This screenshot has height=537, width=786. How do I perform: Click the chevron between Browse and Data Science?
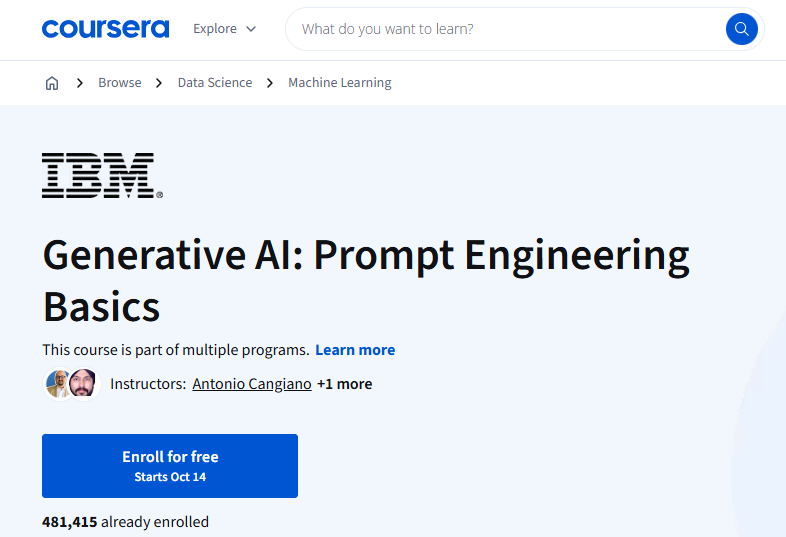[x=159, y=83]
